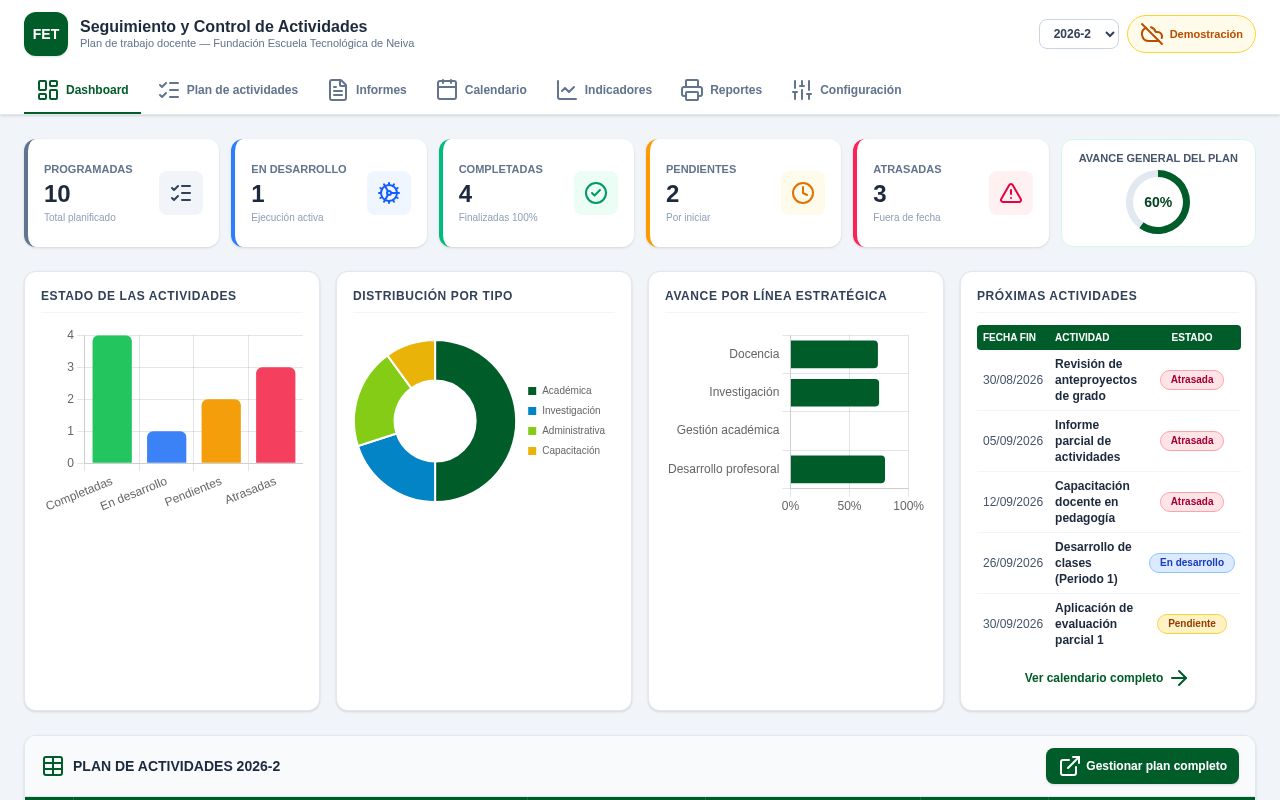1280x800 pixels.
Task: Click the Indicadores line chart icon
Action: 567,90
